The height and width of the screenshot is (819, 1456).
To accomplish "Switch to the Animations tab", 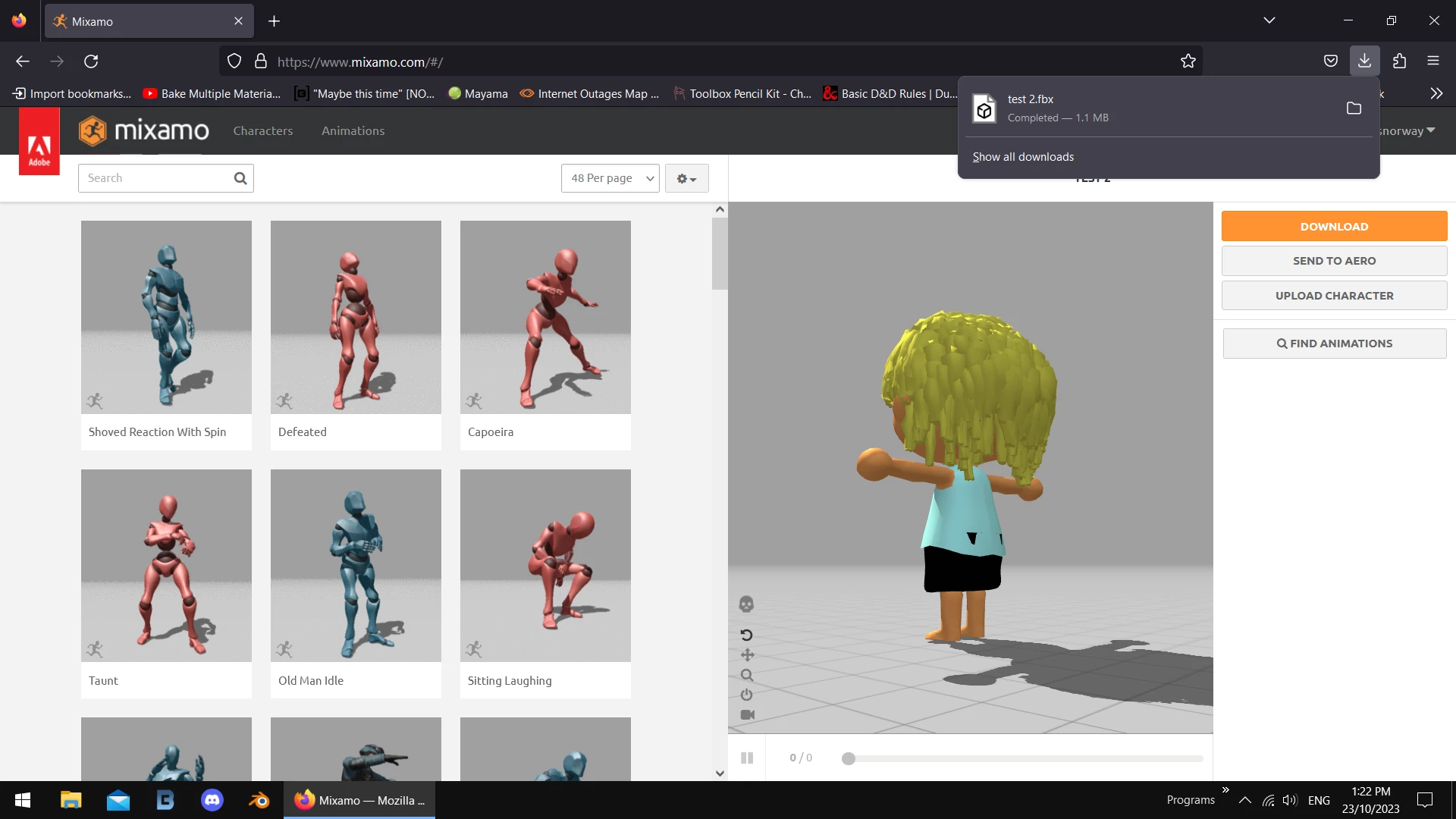I will [353, 130].
